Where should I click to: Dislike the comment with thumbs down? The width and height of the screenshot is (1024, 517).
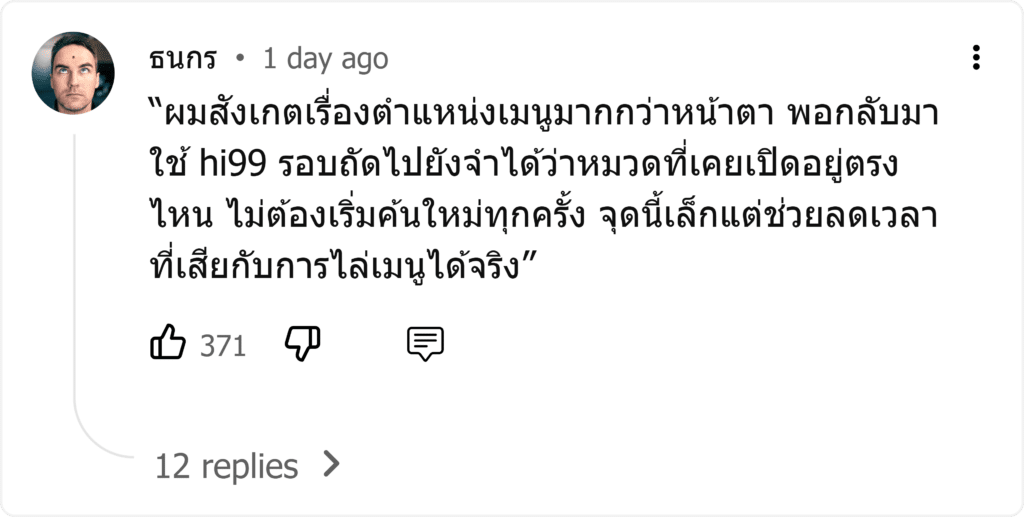[302, 343]
